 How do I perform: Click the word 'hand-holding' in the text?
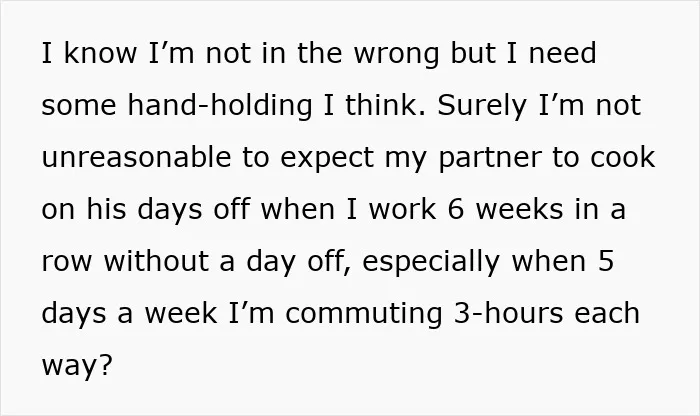(x=220, y=105)
